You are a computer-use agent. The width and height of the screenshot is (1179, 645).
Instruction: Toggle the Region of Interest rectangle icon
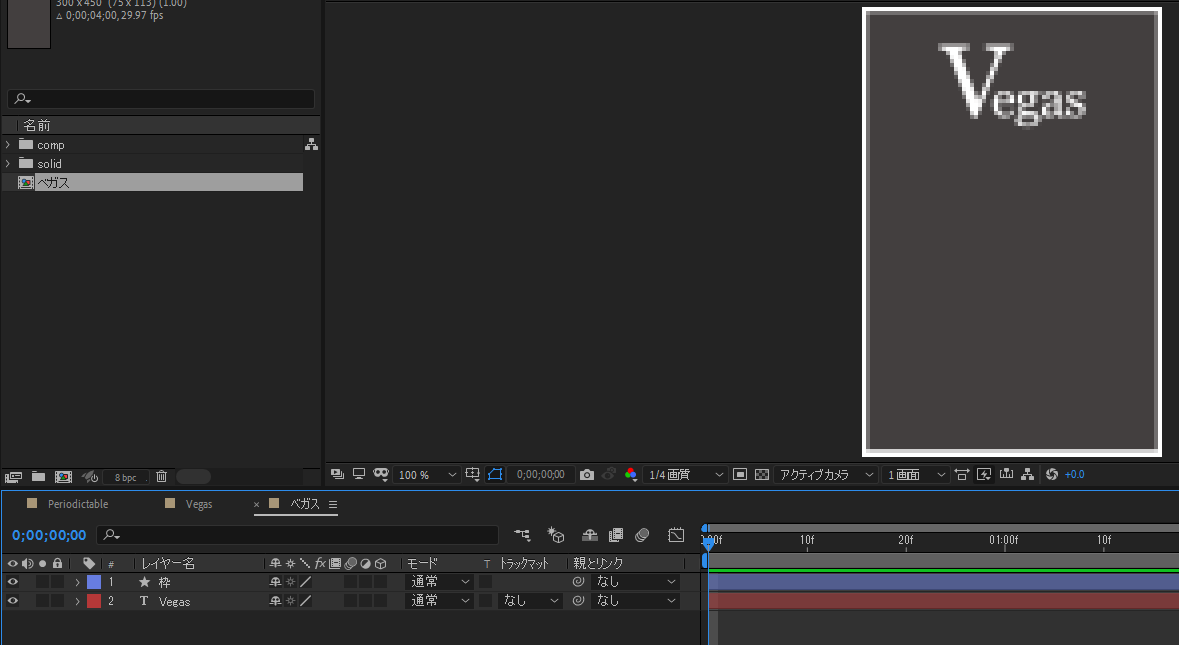coord(740,474)
